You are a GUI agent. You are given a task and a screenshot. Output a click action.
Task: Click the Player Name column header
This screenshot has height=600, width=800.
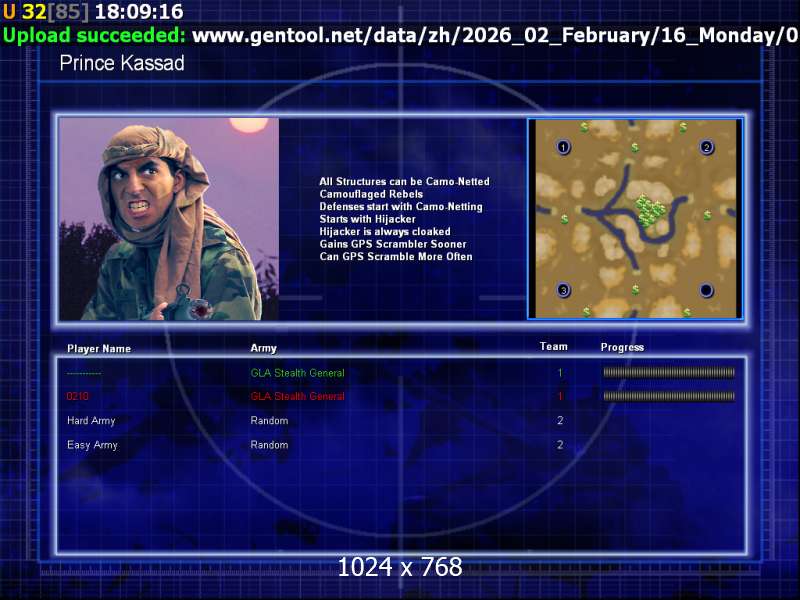pos(99,348)
